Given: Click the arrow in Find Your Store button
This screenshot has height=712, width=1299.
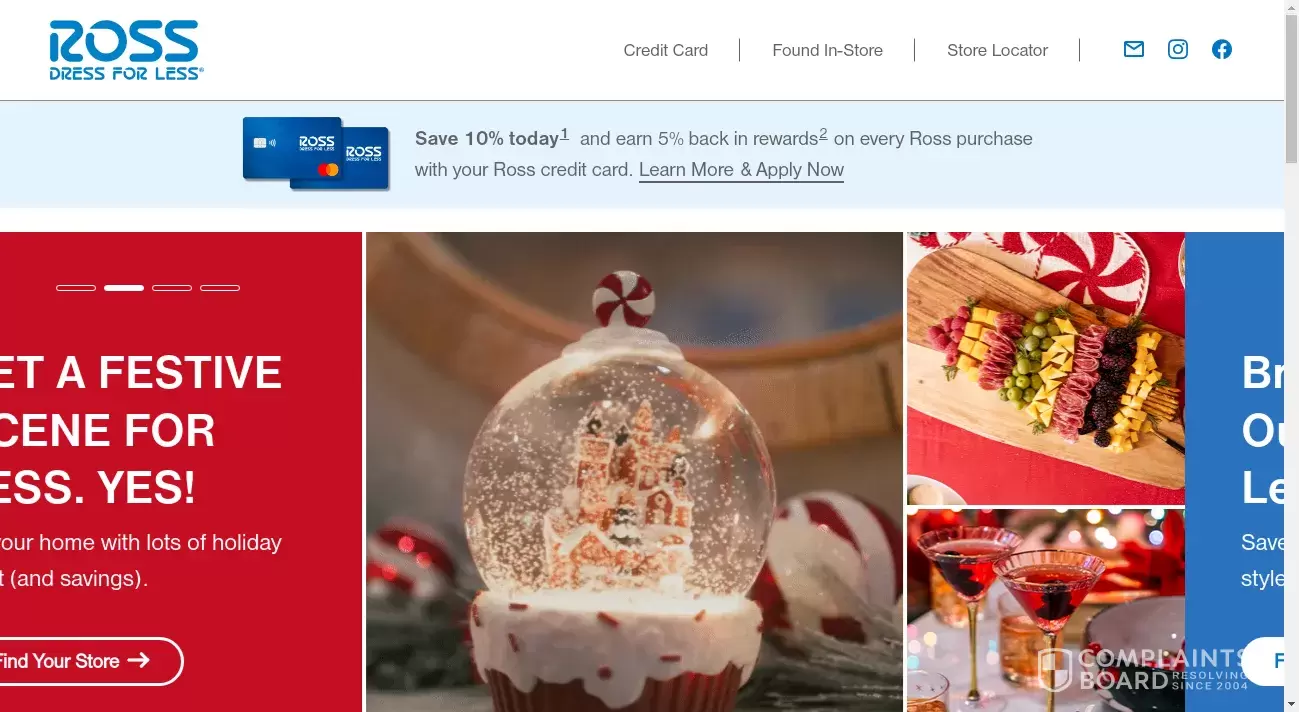Looking at the screenshot, I should (138, 660).
